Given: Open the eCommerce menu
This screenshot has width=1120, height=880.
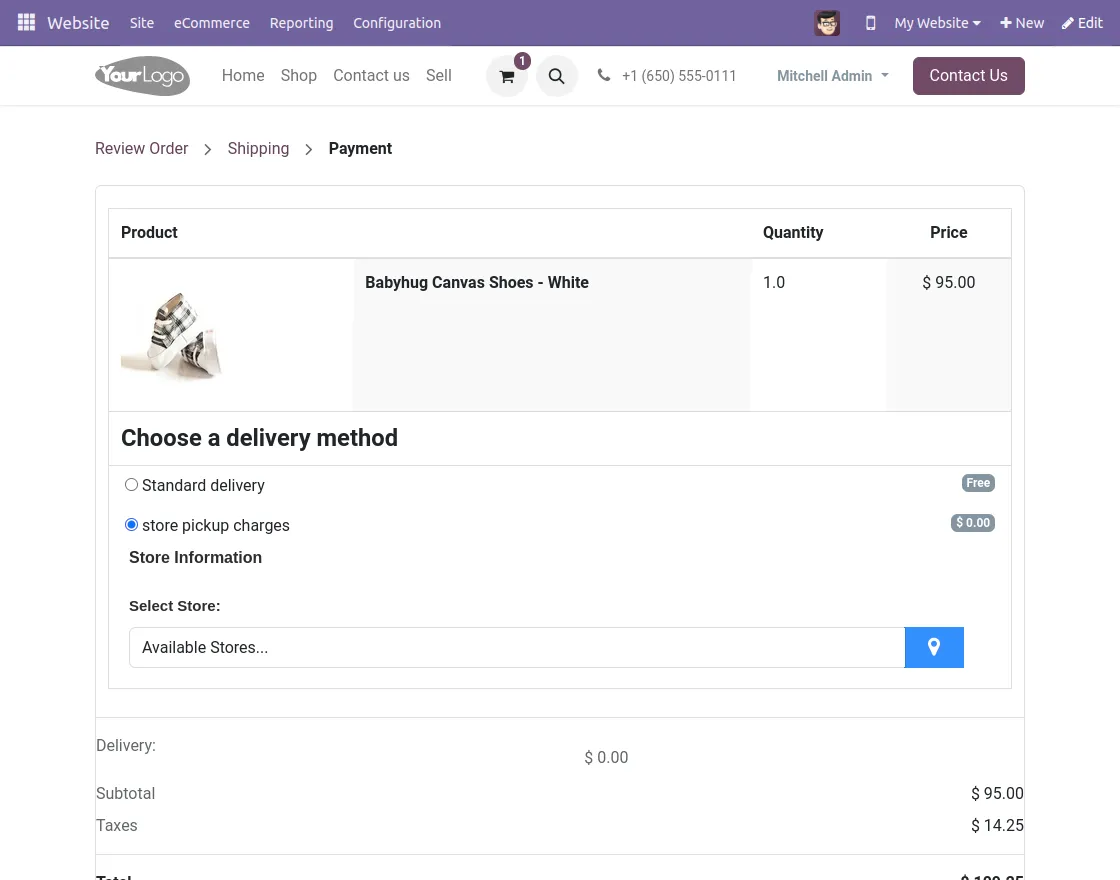Looking at the screenshot, I should [212, 23].
